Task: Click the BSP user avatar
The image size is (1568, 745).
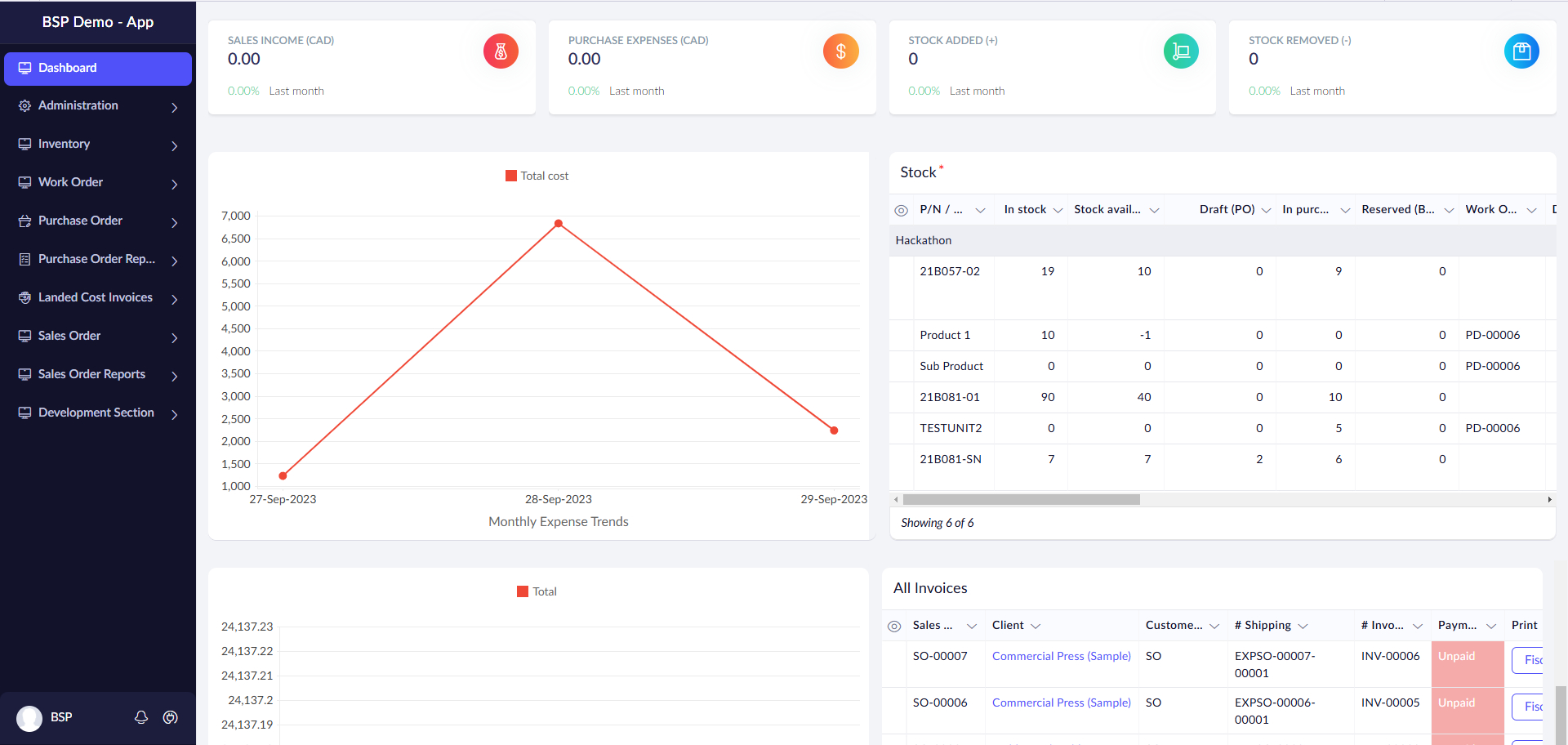Action: tap(29, 718)
